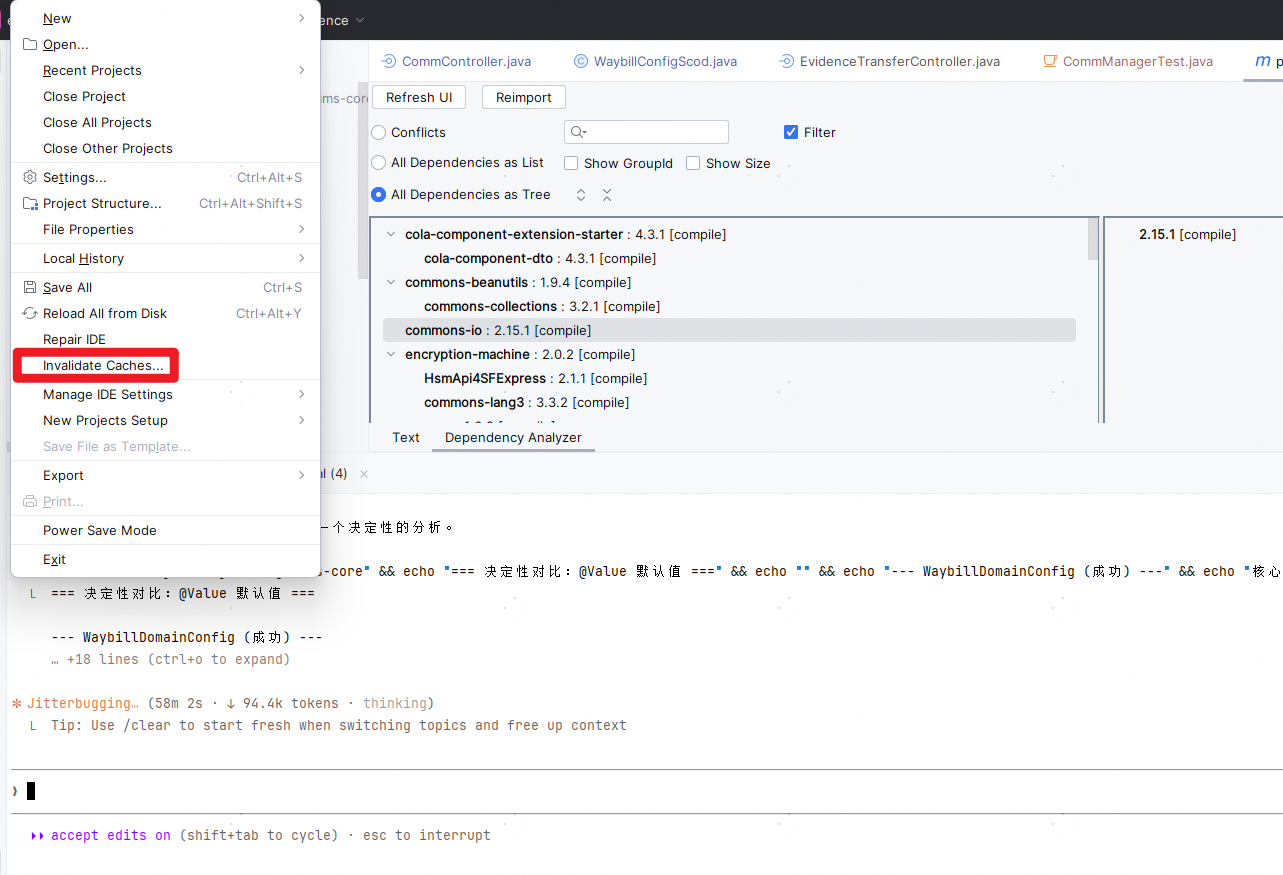Click the 'accept edits on' status text

(x=111, y=835)
